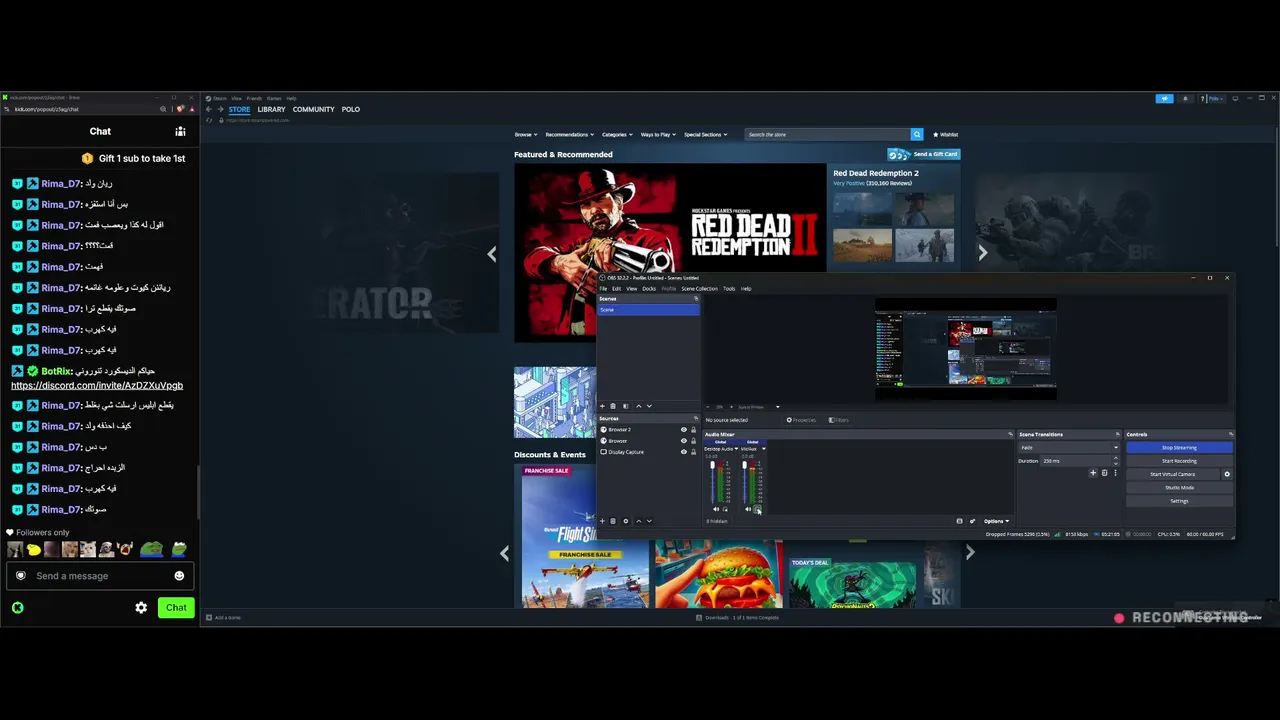Remove the selected scene in OBS Scenes dock
This screenshot has height=720, width=1280.
tap(613, 406)
